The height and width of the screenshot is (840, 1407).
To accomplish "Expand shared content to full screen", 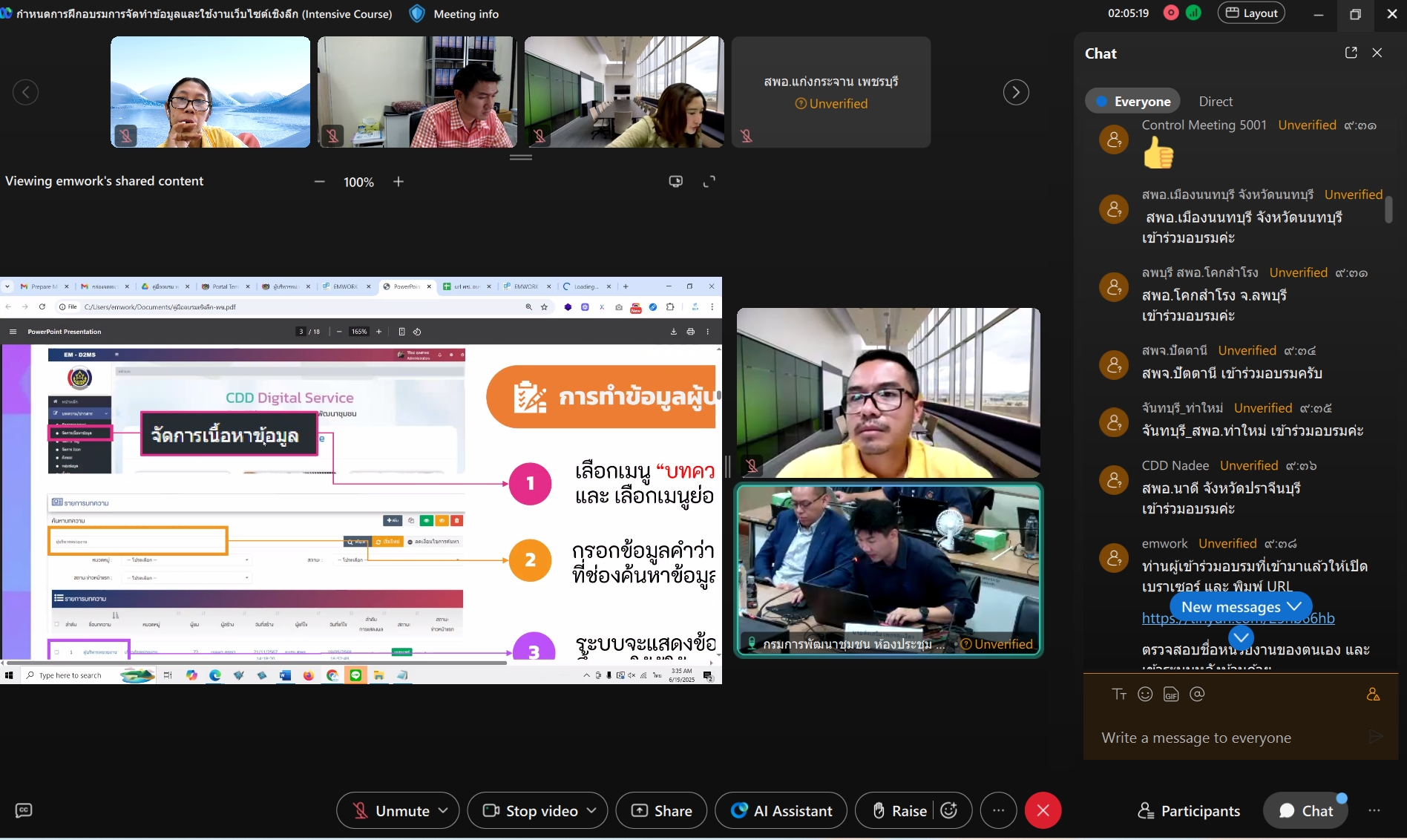I will [x=709, y=181].
